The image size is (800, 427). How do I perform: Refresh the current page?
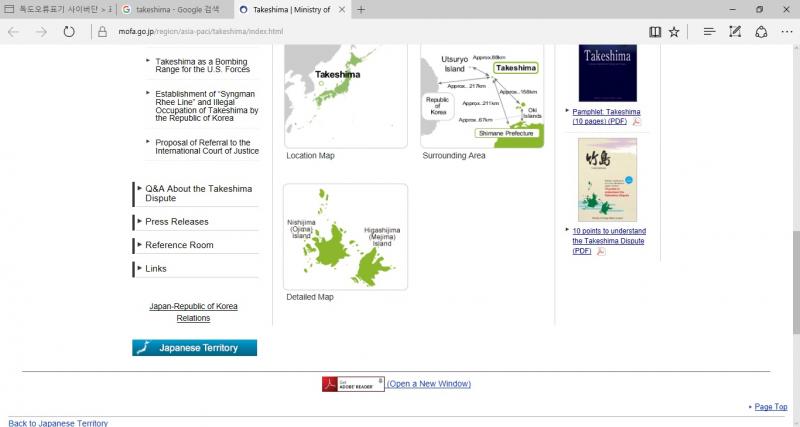(69, 32)
